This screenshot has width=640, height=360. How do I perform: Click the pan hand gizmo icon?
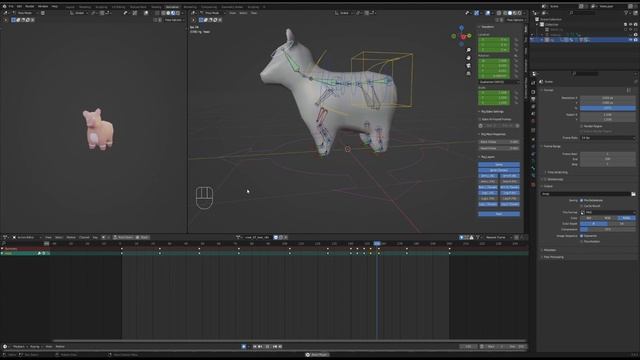[469, 58]
